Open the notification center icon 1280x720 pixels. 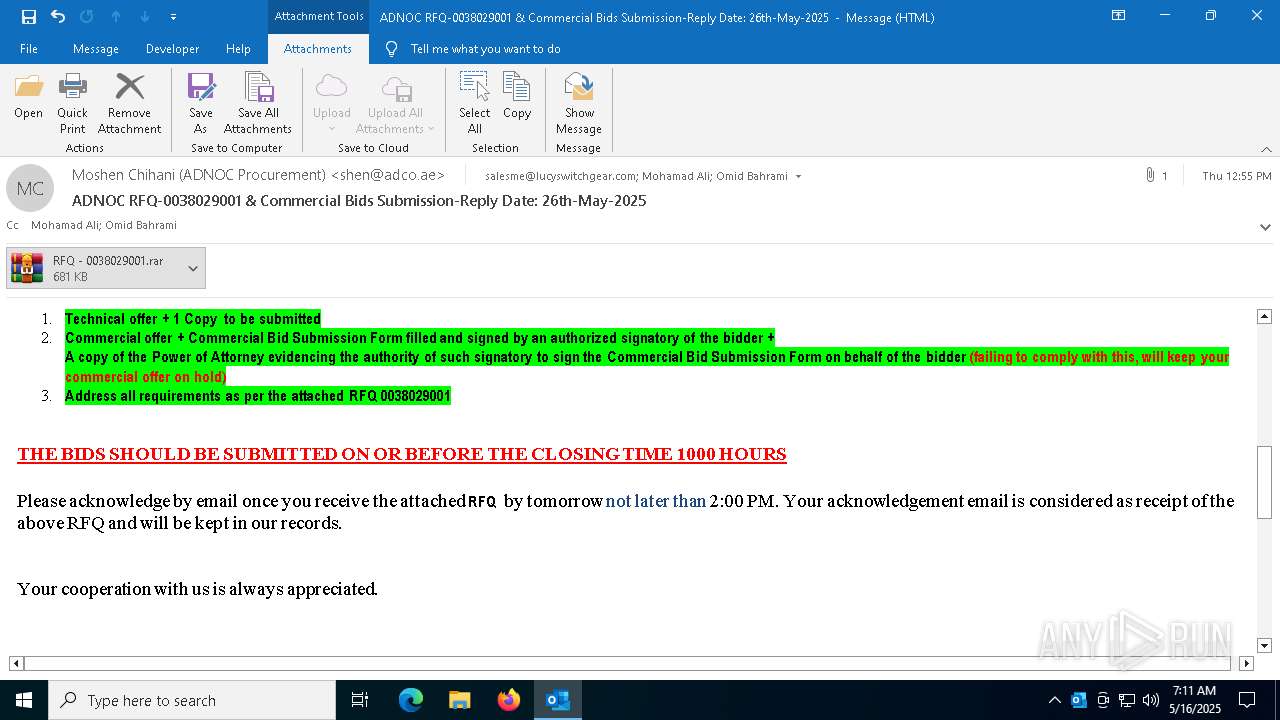(x=1247, y=700)
